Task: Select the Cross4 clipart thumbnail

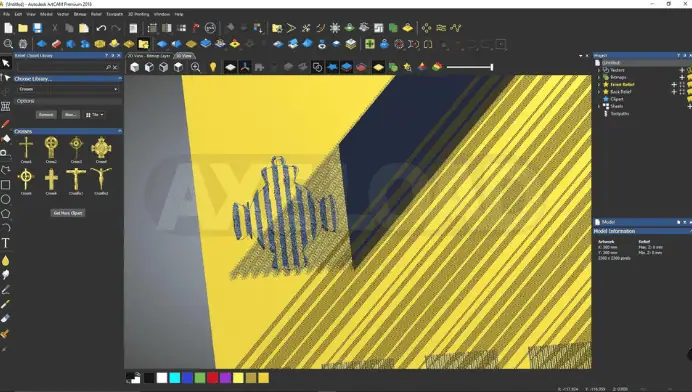Action: [x=101, y=150]
